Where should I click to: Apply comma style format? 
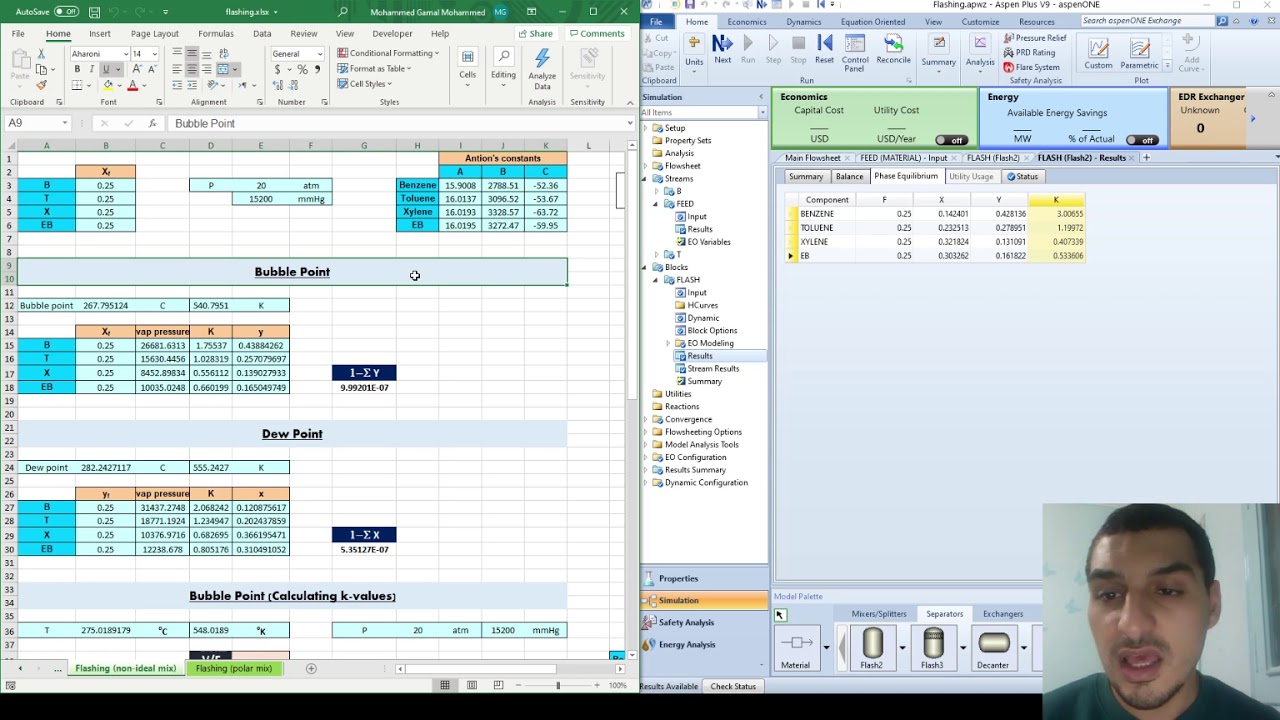[317, 69]
